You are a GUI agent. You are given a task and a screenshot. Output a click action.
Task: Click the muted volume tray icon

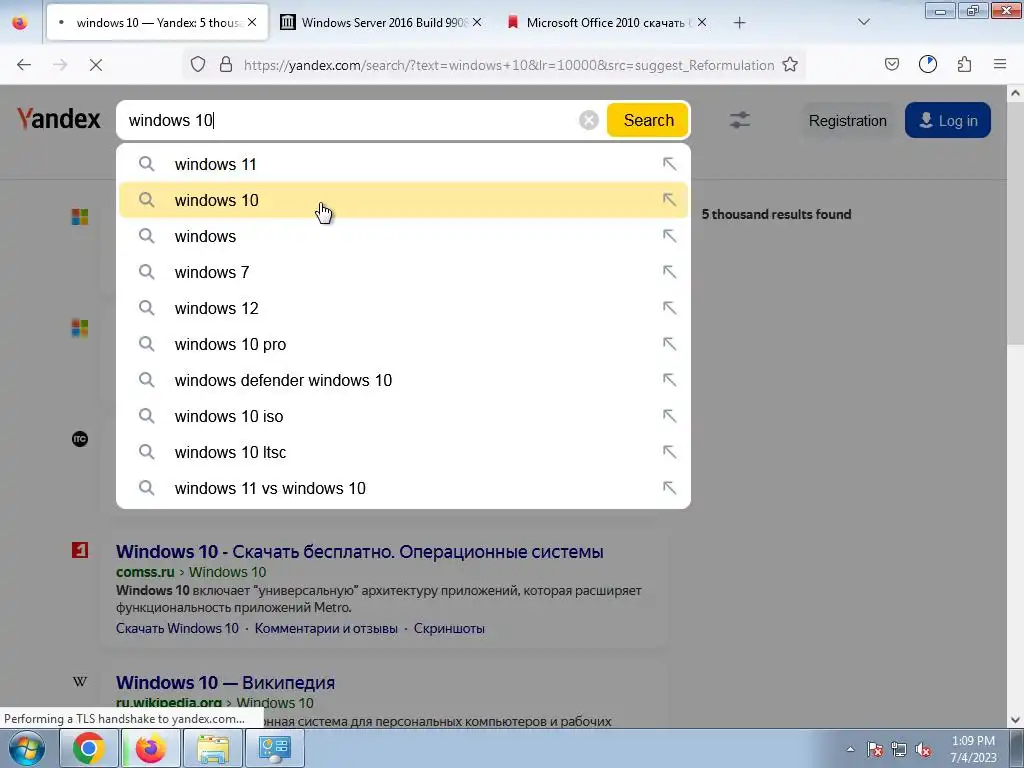click(923, 749)
